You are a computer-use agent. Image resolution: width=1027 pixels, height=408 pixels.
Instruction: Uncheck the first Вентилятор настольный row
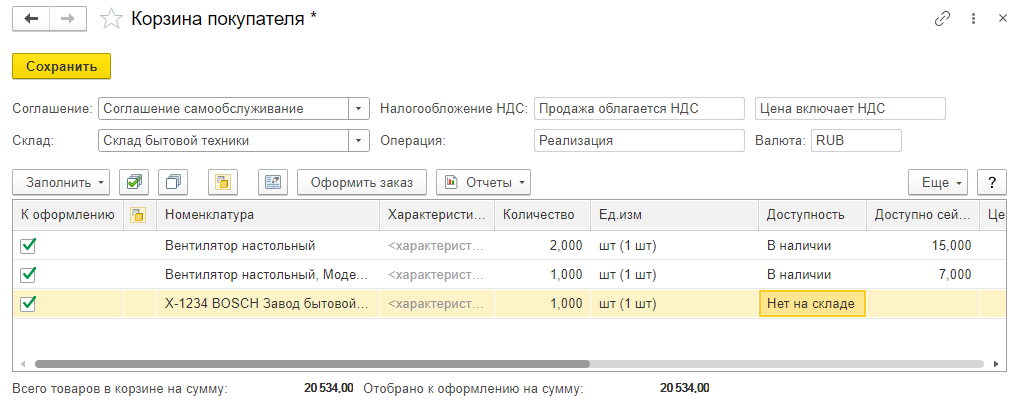(x=28, y=245)
